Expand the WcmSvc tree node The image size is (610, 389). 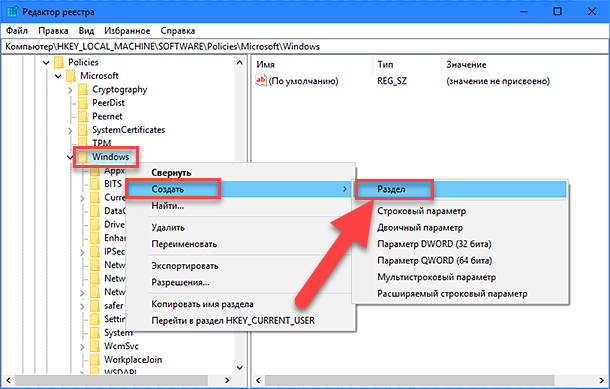(x=82, y=347)
